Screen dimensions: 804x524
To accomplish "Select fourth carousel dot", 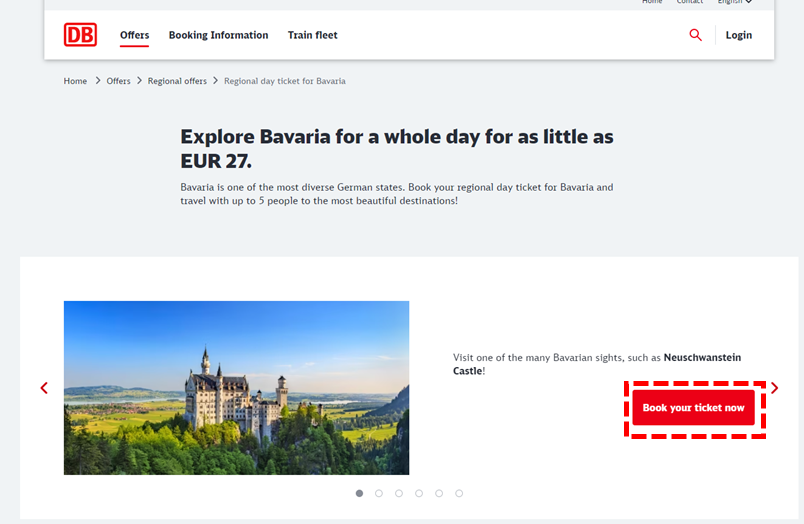I will 419,493.
